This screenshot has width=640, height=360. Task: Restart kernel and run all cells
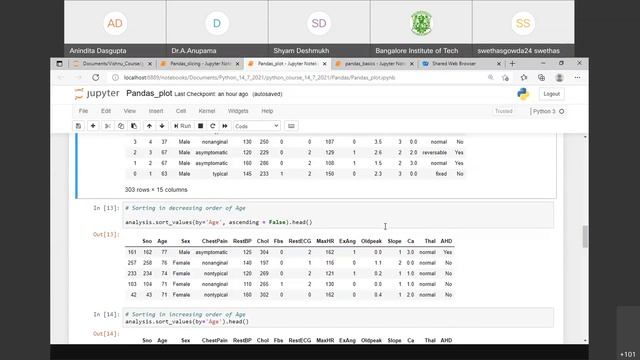point(225,126)
